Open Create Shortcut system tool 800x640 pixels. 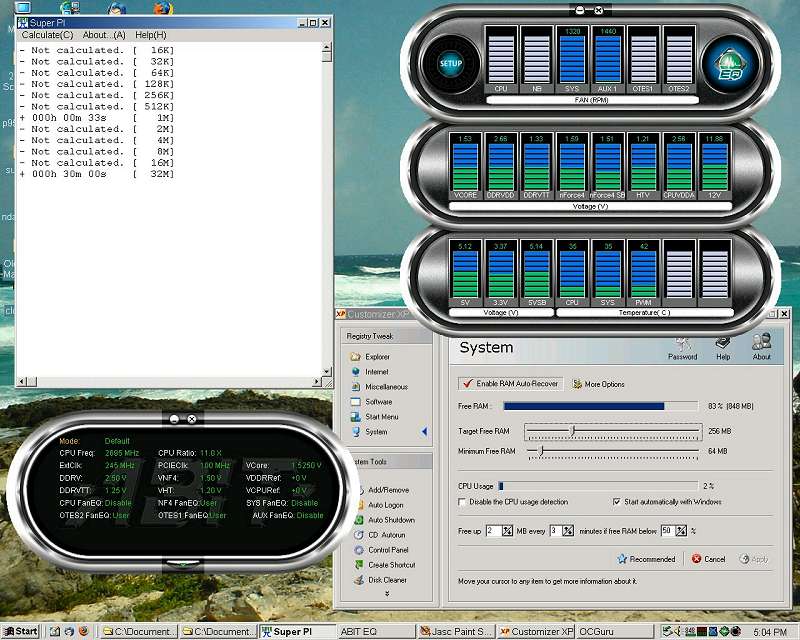(x=385, y=565)
